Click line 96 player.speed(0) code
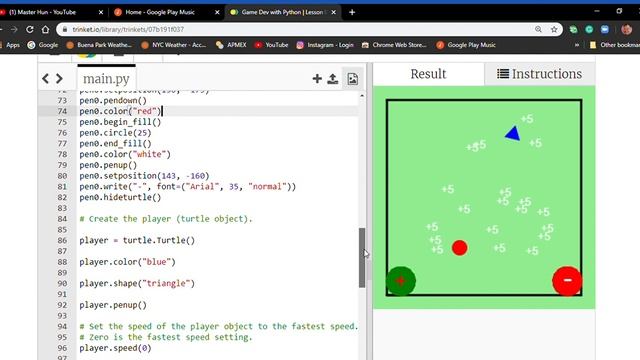This screenshot has height=360, width=640. coord(115,348)
